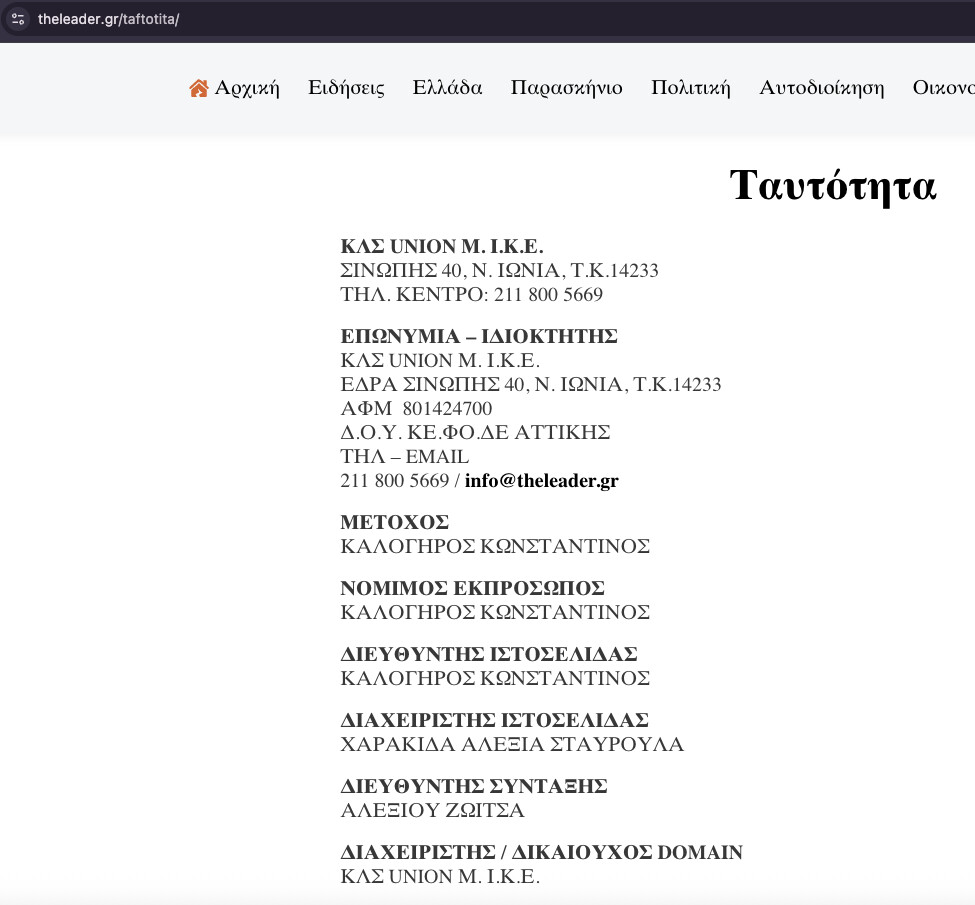Click ΚΑΛΟΓΗΡΟΣ ΚΩΝΣΤΑΝΤΙΝΟΣ under ΝΟΜΙΜΟΣ ΕΚΠΡΟΣΩΠΟΣ
This screenshot has height=905, width=975.
[495, 612]
